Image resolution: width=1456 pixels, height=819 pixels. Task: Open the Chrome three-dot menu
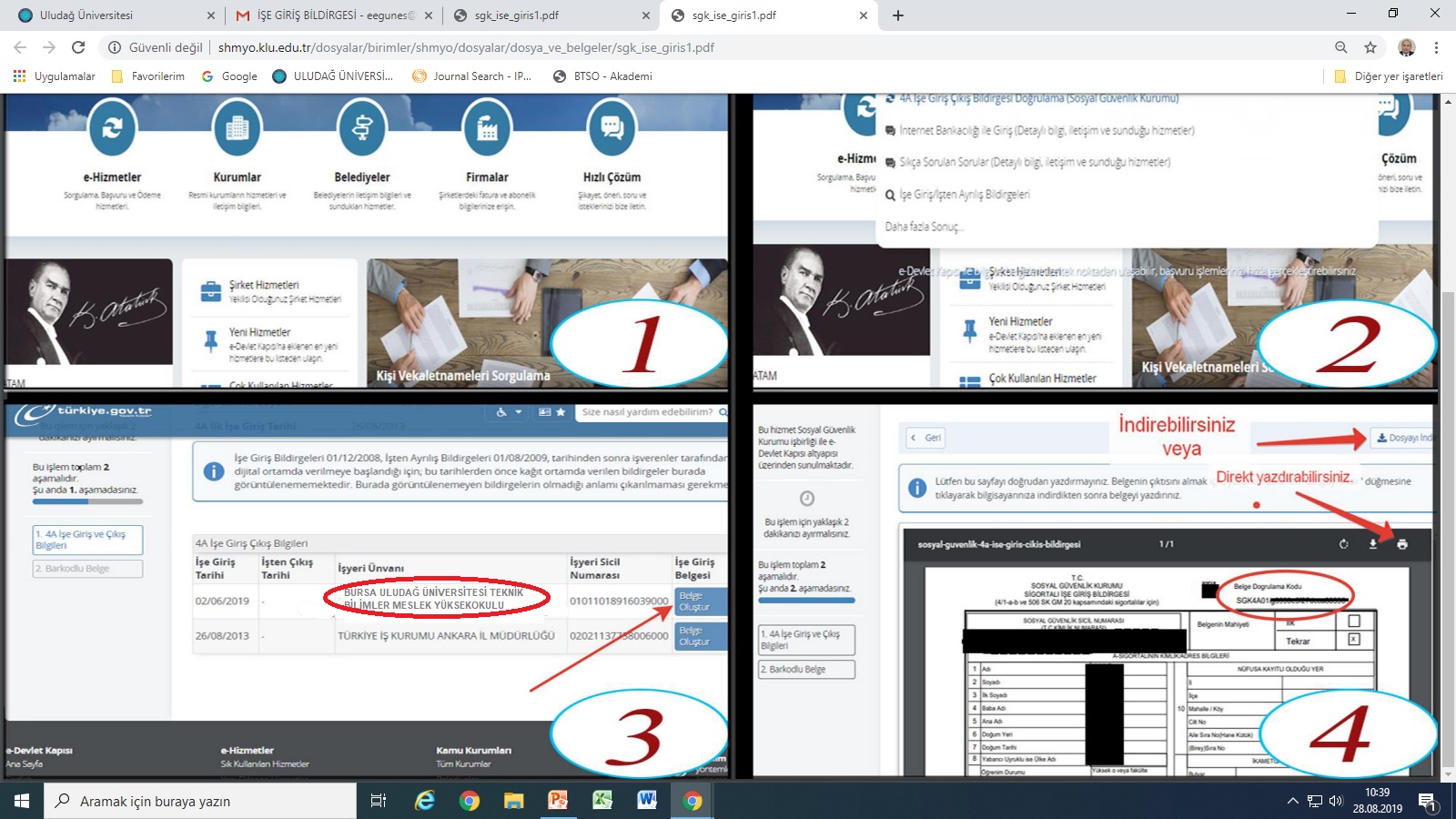[1436, 47]
